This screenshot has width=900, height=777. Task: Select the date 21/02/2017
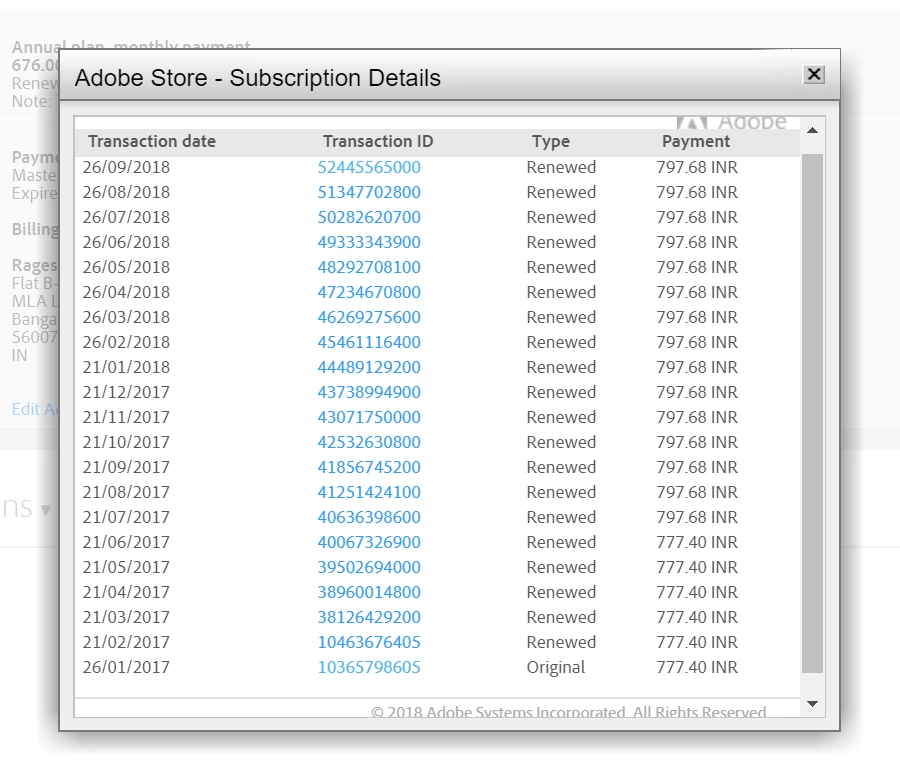pos(126,642)
